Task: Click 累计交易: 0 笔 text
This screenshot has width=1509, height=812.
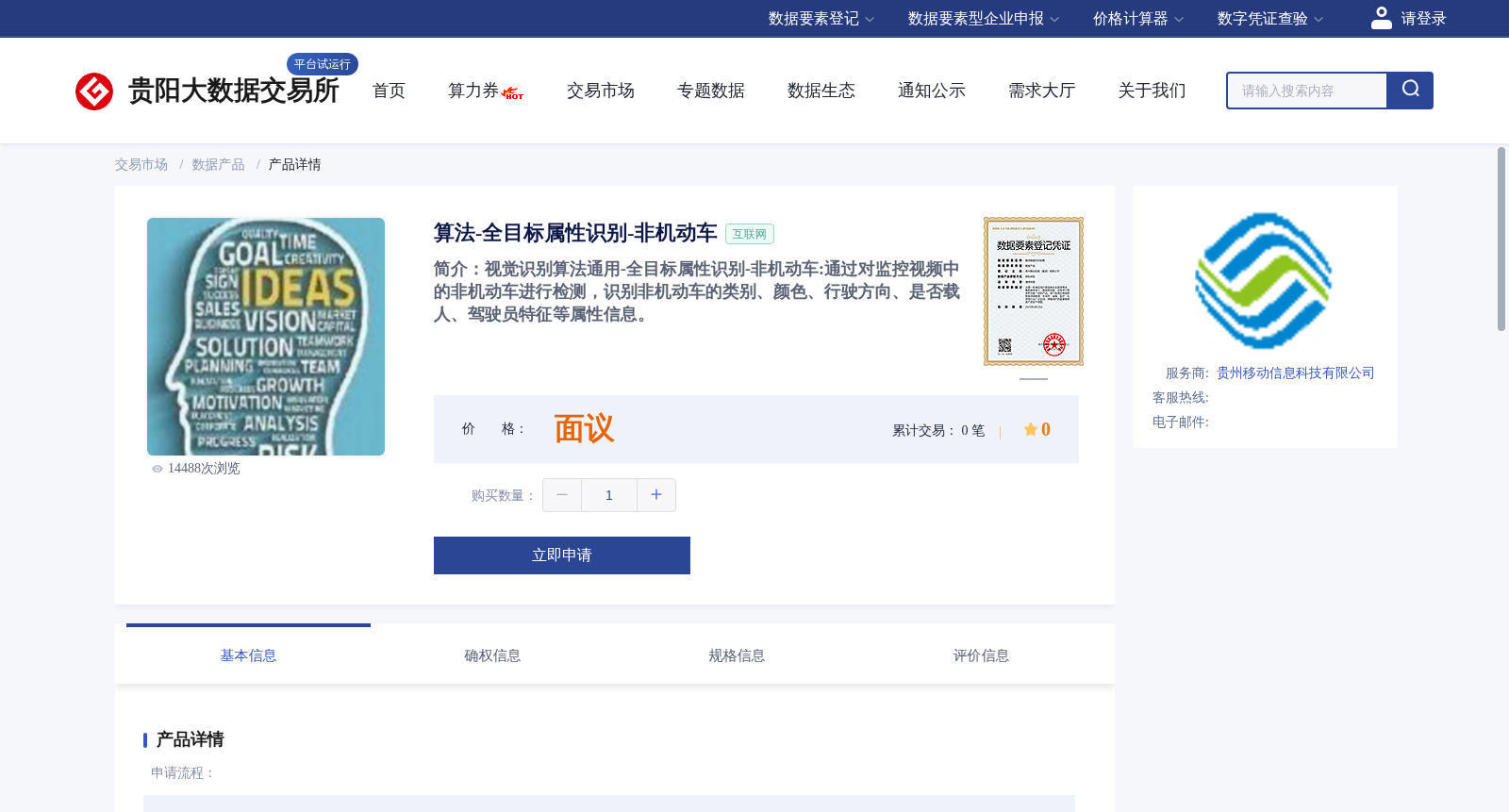Action: coord(938,431)
